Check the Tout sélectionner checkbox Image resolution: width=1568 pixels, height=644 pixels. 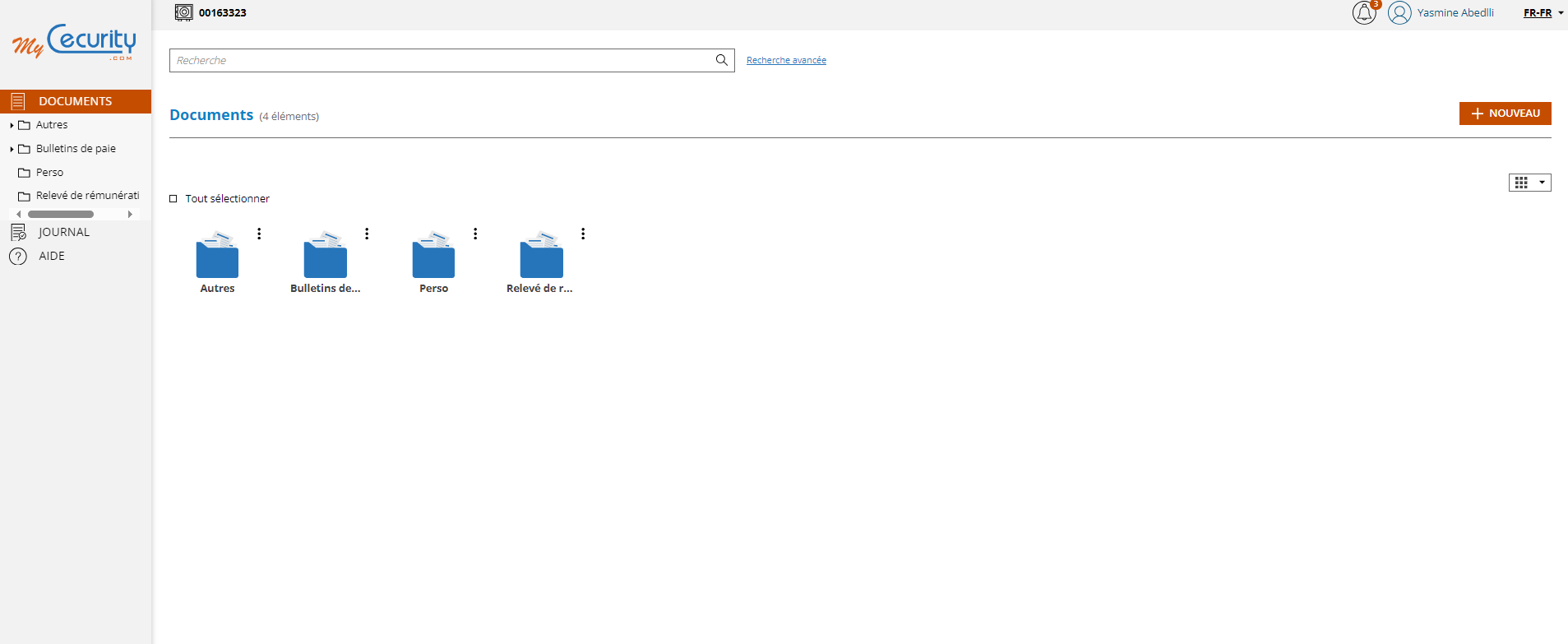tap(173, 199)
